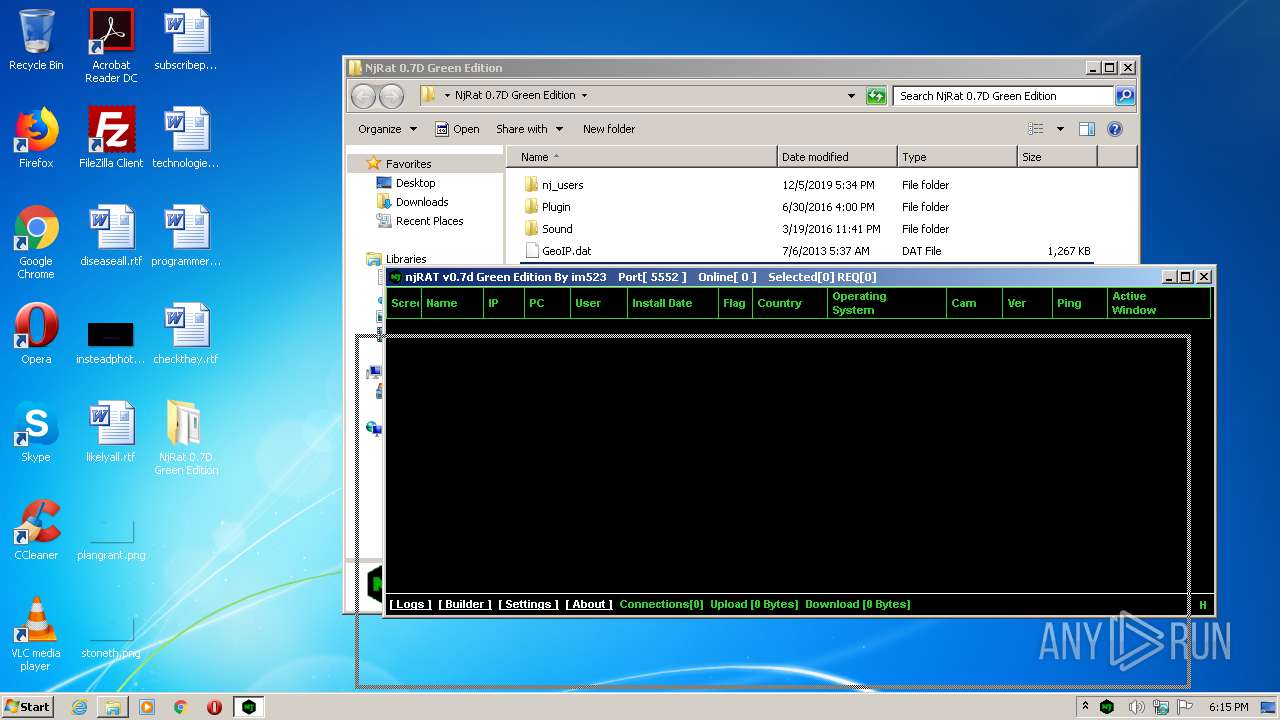Click the Explorer refresh address button
Image resolution: width=1280 pixels, height=720 pixels.
coord(876,96)
